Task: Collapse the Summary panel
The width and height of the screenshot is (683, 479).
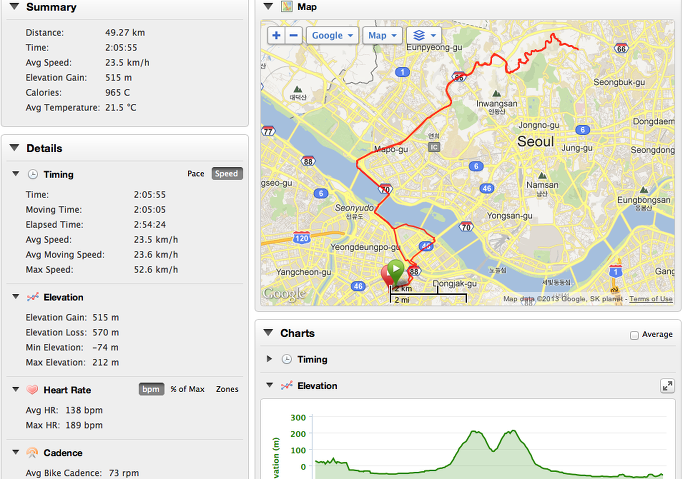Action: click(14, 7)
